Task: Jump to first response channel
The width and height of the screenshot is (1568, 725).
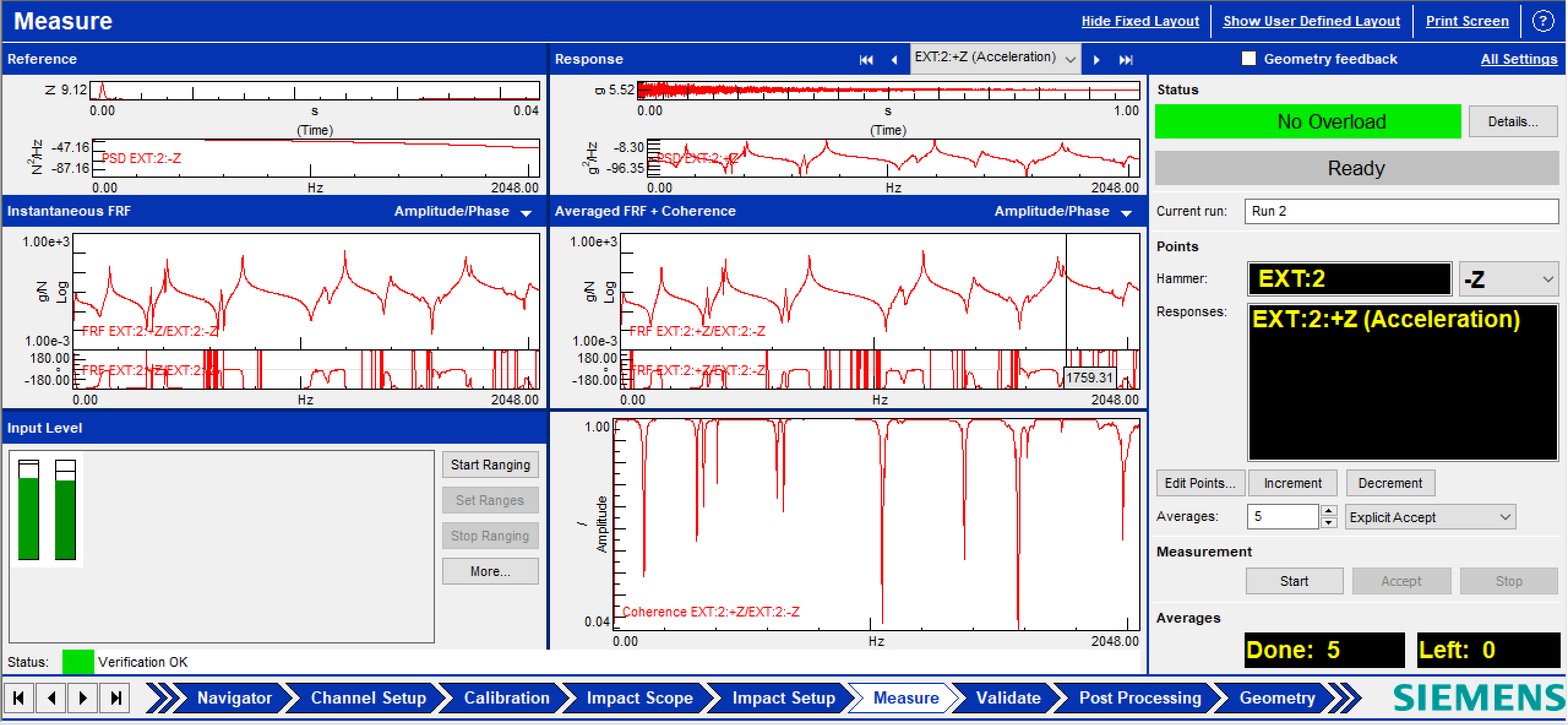Action: [866, 59]
